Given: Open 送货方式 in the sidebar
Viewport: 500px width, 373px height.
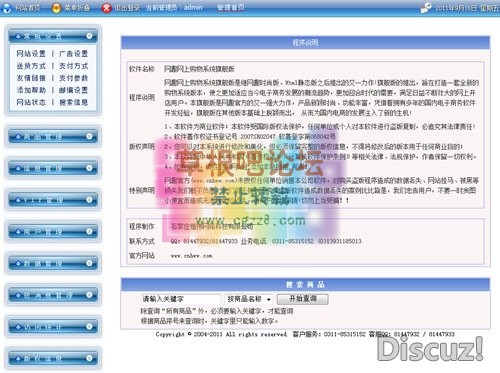Looking at the screenshot, I should click(x=31, y=66).
